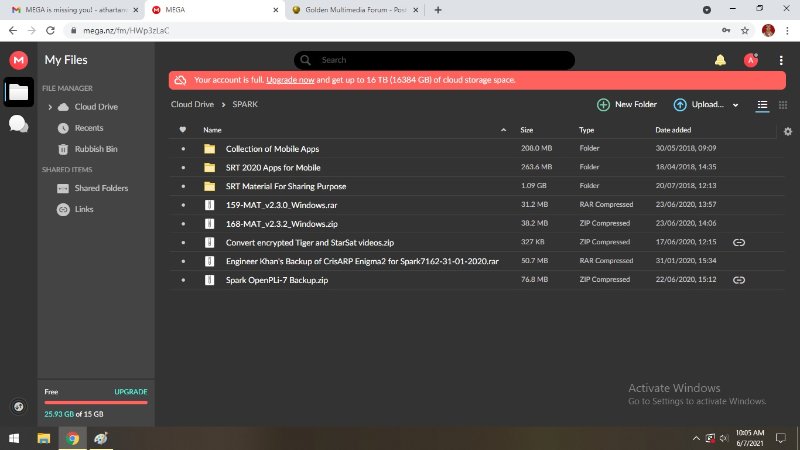Viewport: 800px width, 450px height.
Task: Reload the page
Action: pyautogui.click(x=50, y=31)
